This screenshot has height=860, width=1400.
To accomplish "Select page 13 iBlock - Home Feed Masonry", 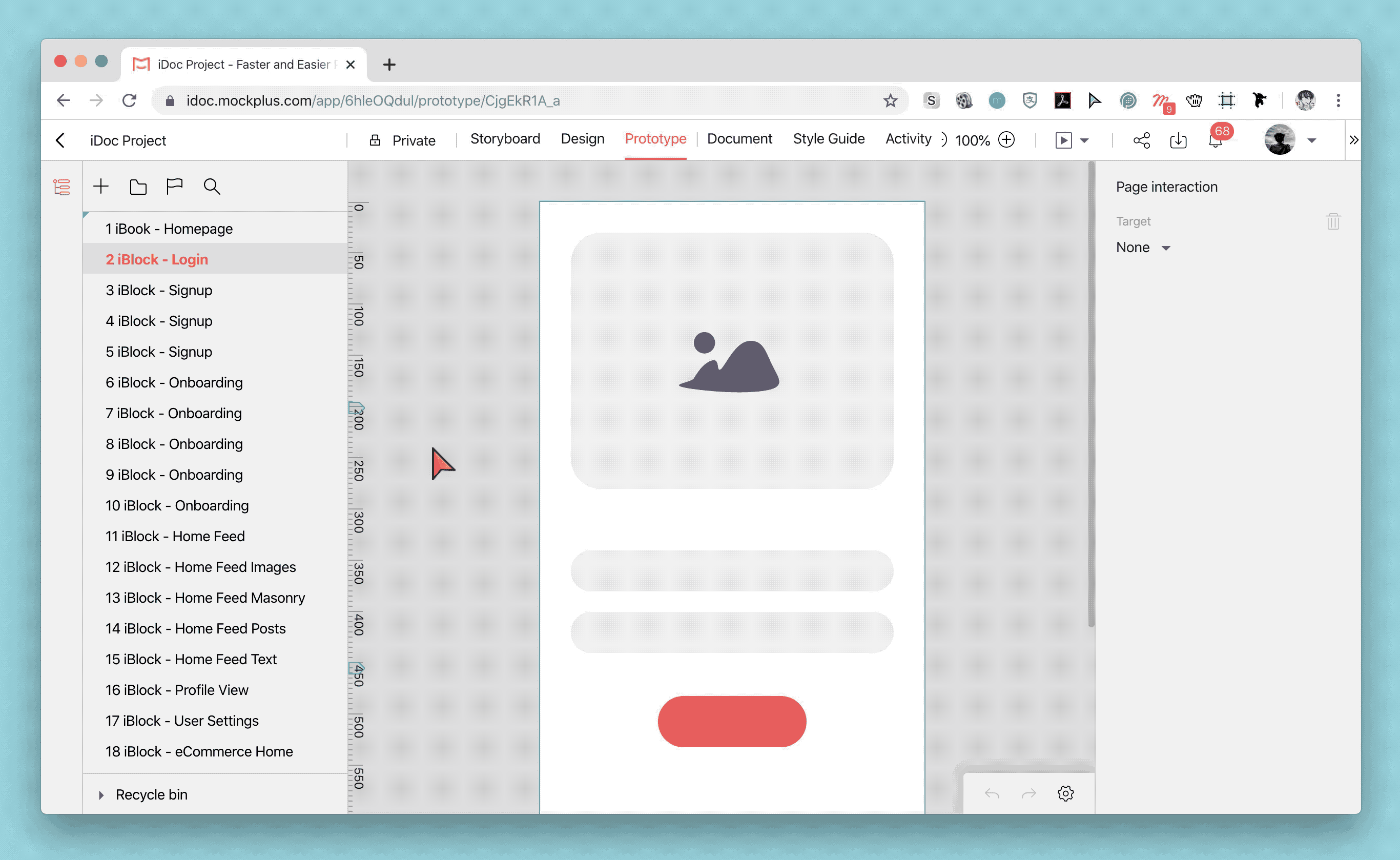I will tap(215, 597).
